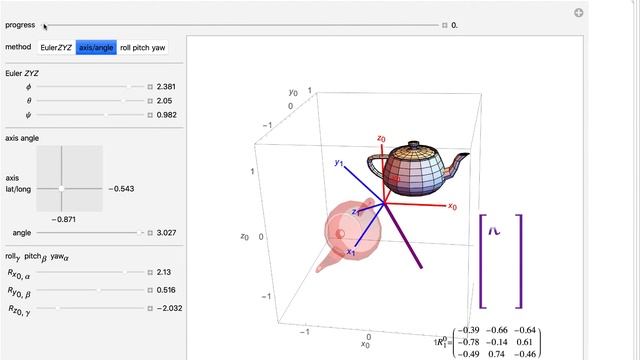The height and width of the screenshot is (360, 640).
Task: Click the theta slider thumb
Action: 123,101
